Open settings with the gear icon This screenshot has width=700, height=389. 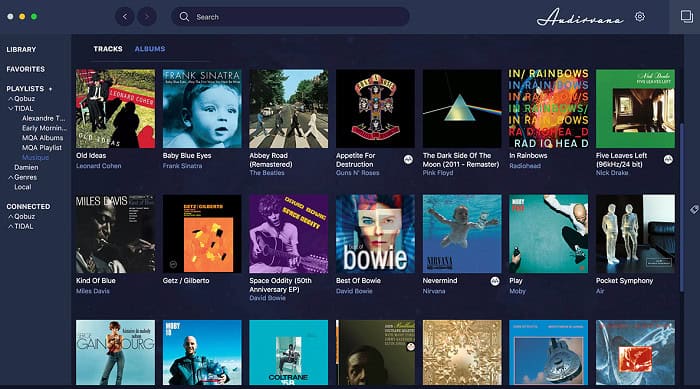(640, 17)
